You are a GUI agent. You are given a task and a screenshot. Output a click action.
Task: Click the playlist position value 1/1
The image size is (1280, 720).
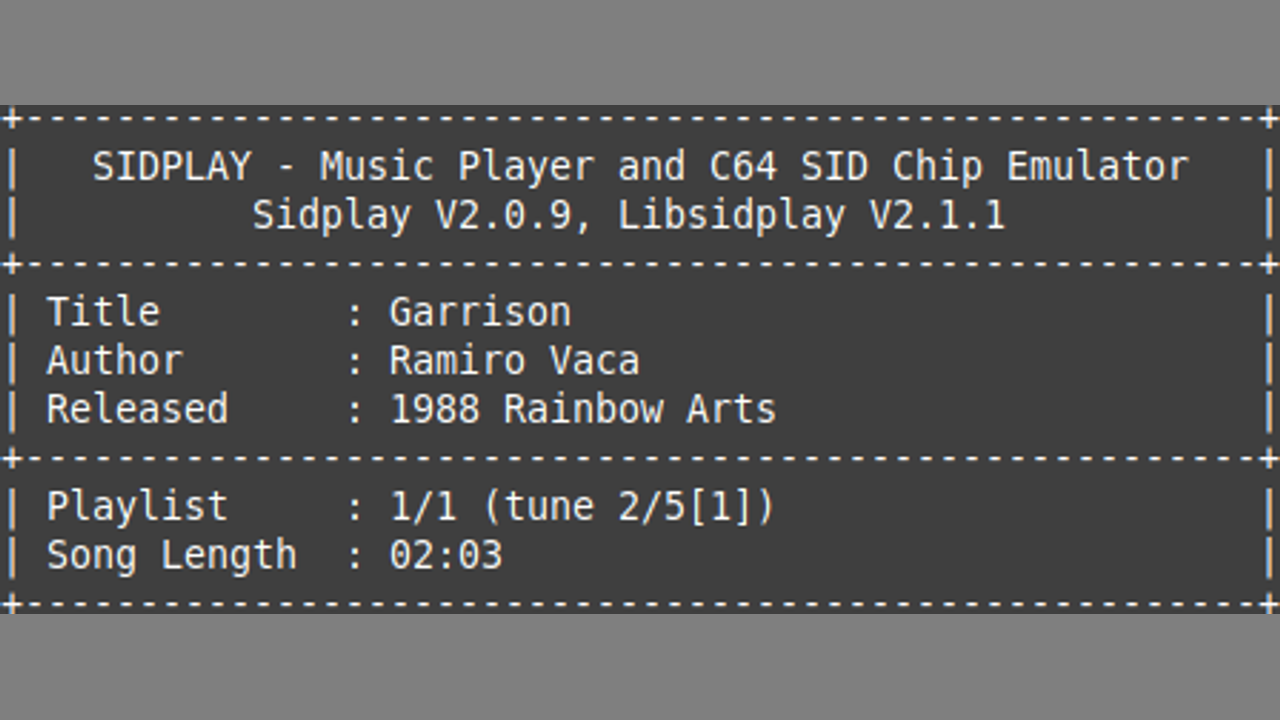423,506
